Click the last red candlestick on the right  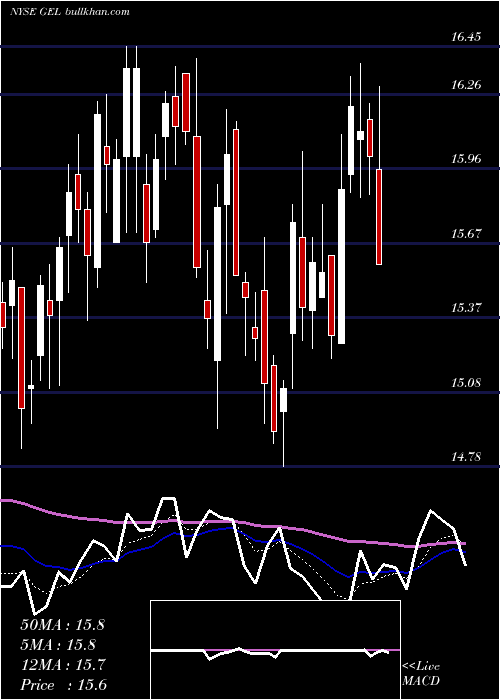click(x=379, y=217)
